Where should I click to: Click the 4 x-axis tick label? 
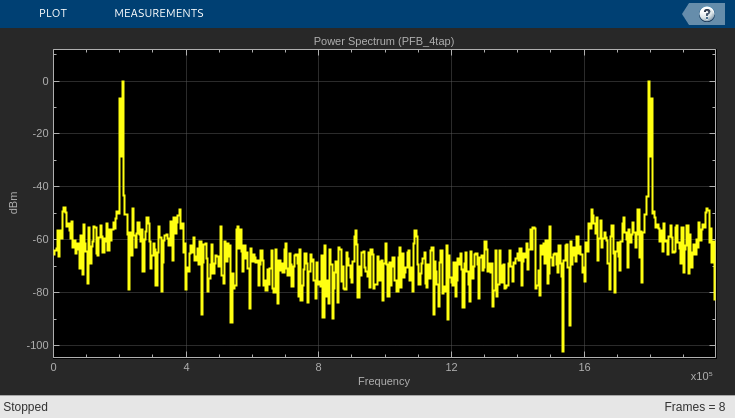[186, 367]
